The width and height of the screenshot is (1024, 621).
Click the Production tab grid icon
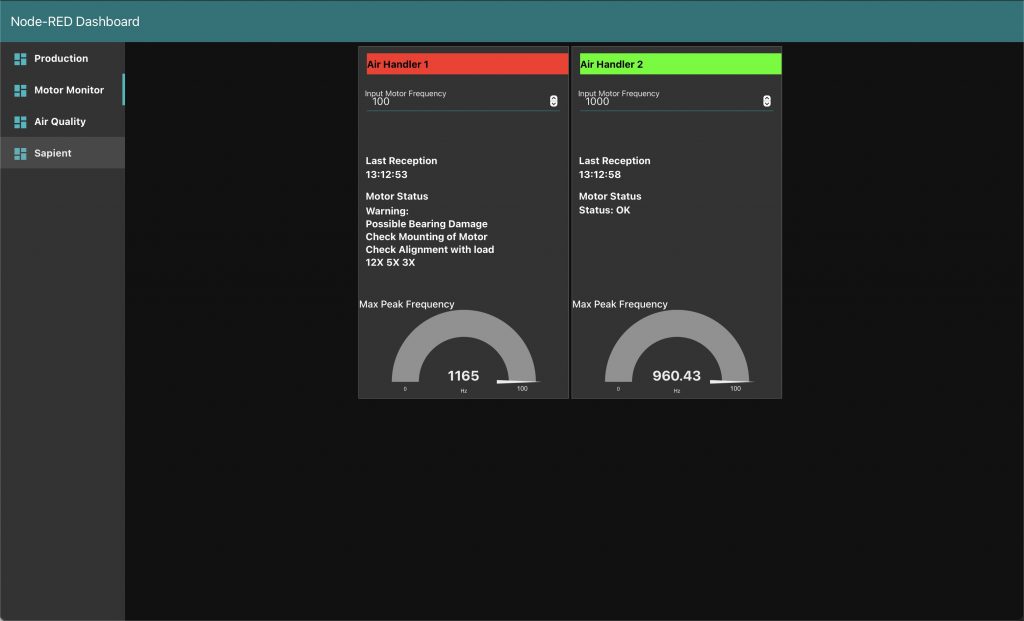[20, 59]
